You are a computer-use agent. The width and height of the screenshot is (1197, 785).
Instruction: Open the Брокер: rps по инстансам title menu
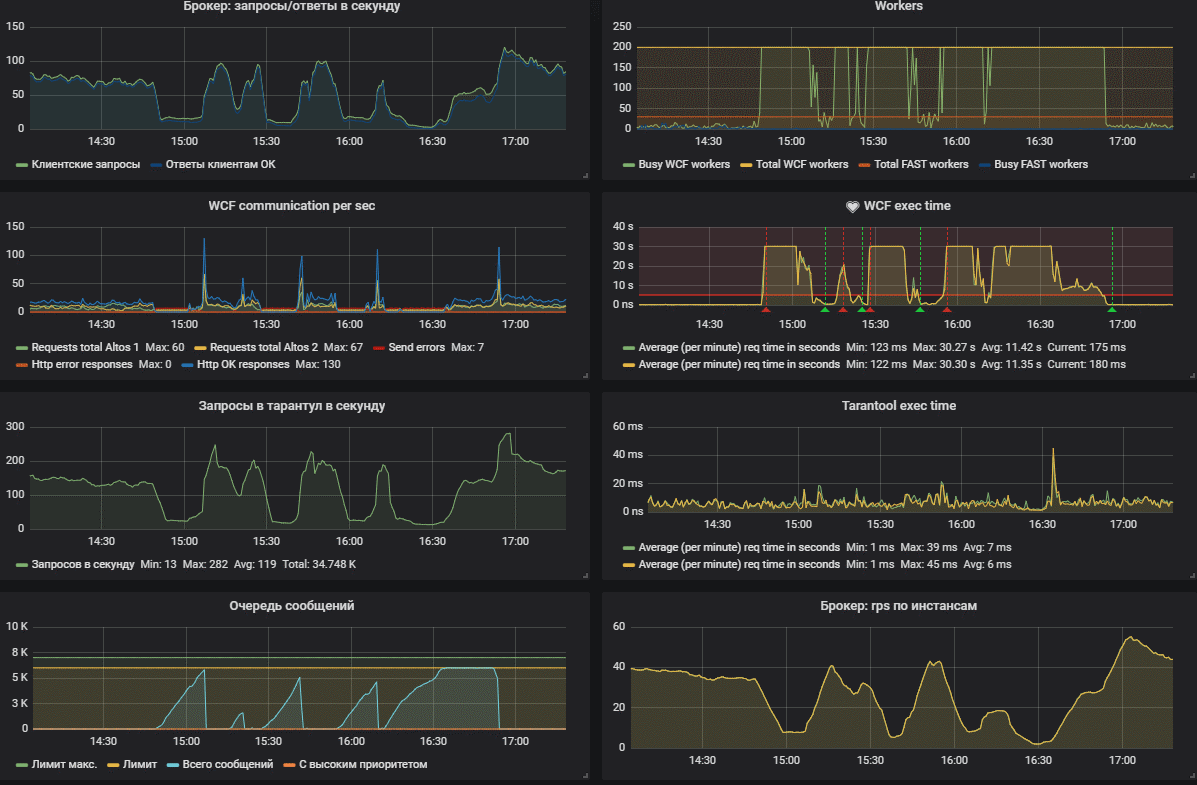coord(899,606)
